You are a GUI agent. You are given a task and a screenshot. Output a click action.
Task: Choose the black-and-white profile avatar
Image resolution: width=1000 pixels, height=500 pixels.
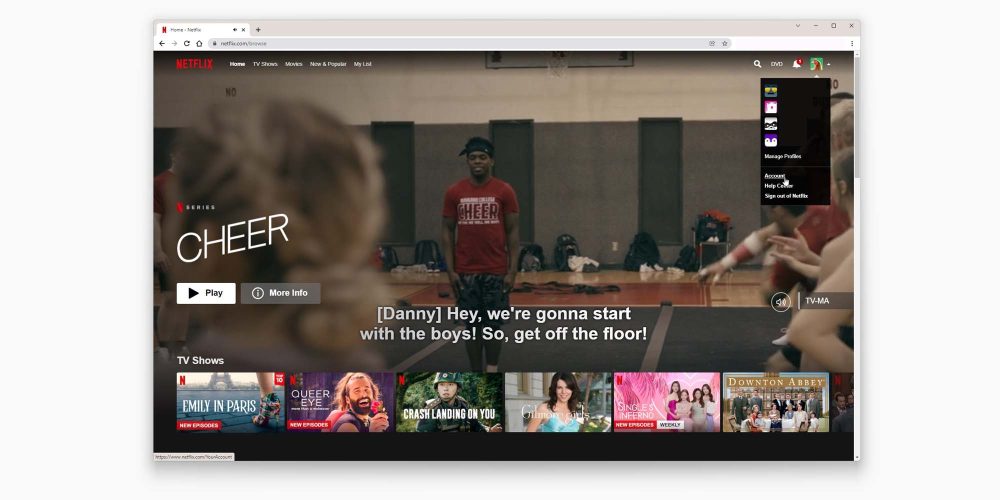click(771, 124)
